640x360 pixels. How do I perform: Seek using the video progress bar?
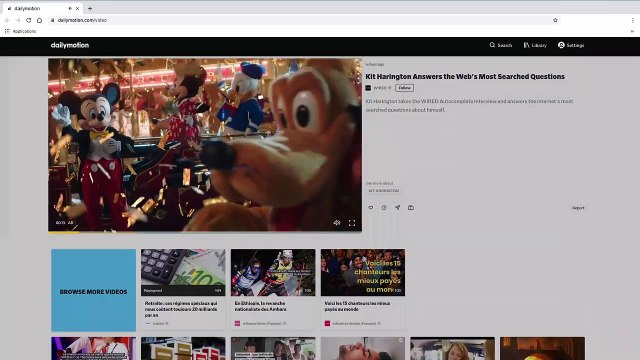pyautogui.click(x=205, y=232)
